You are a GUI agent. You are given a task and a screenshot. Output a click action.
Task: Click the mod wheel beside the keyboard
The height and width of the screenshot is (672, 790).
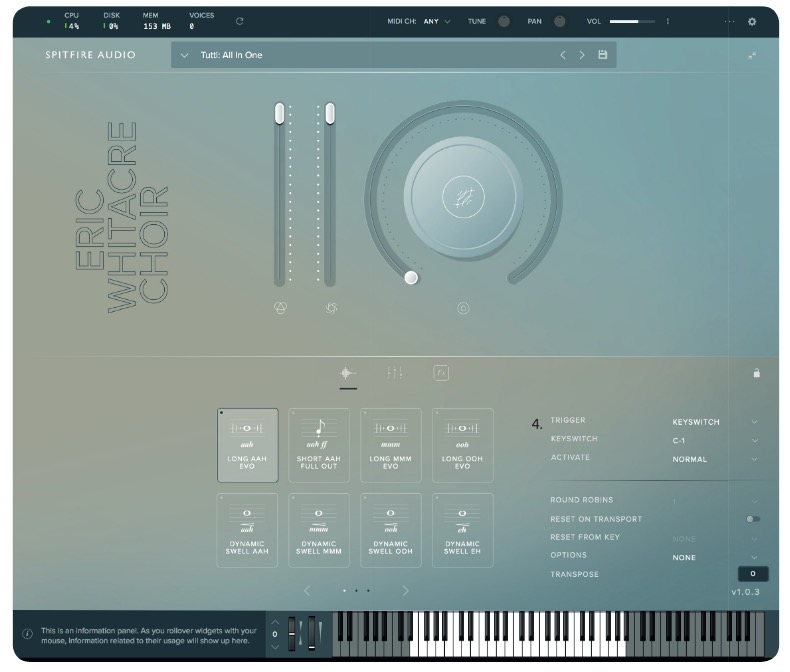click(311, 633)
